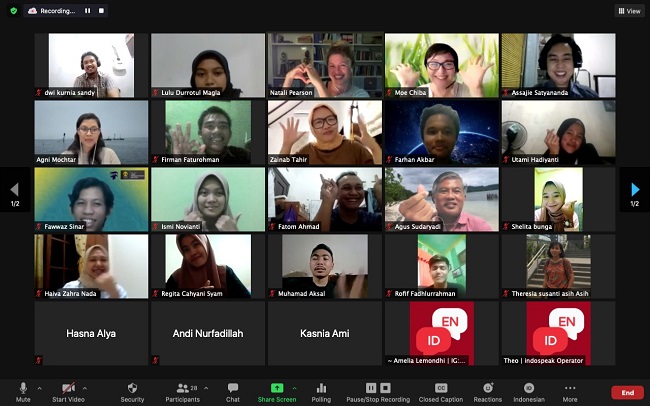The height and width of the screenshot is (406, 650).
Task: Expand Share Screen options arrow
Action: [294, 387]
